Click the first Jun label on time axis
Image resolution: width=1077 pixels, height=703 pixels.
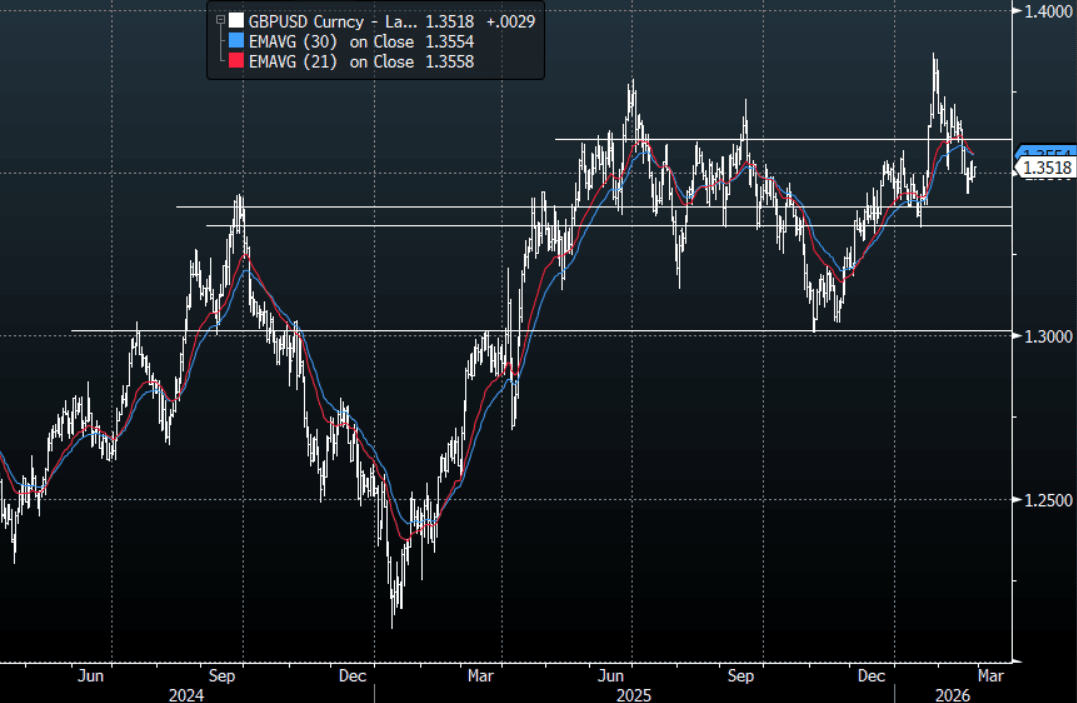(x=90, y=675)
